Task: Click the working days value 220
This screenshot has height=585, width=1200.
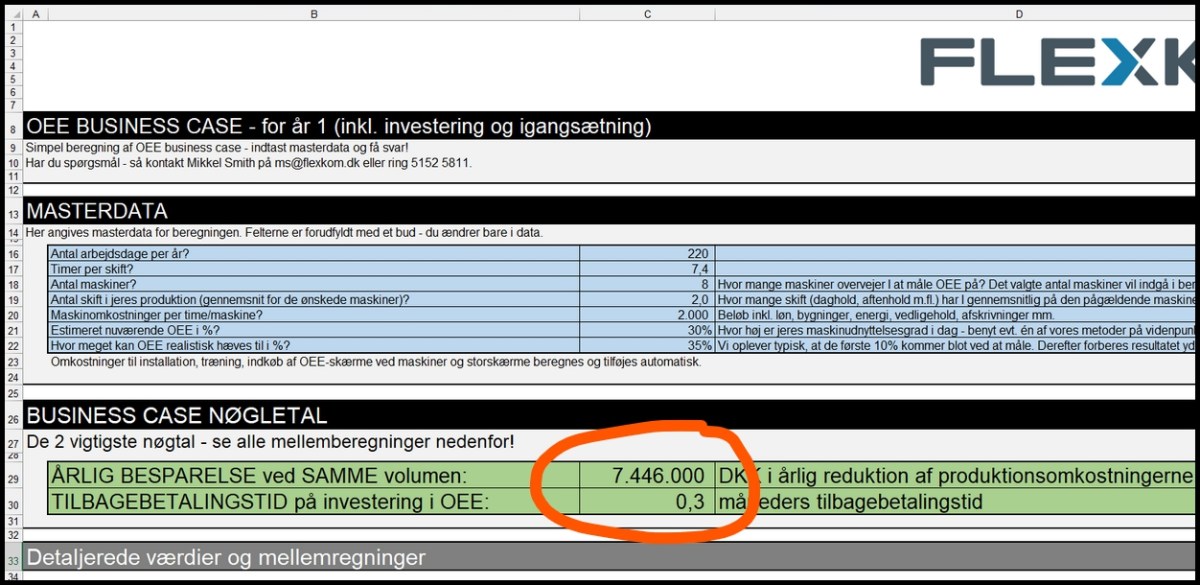Action: [647, 254]
